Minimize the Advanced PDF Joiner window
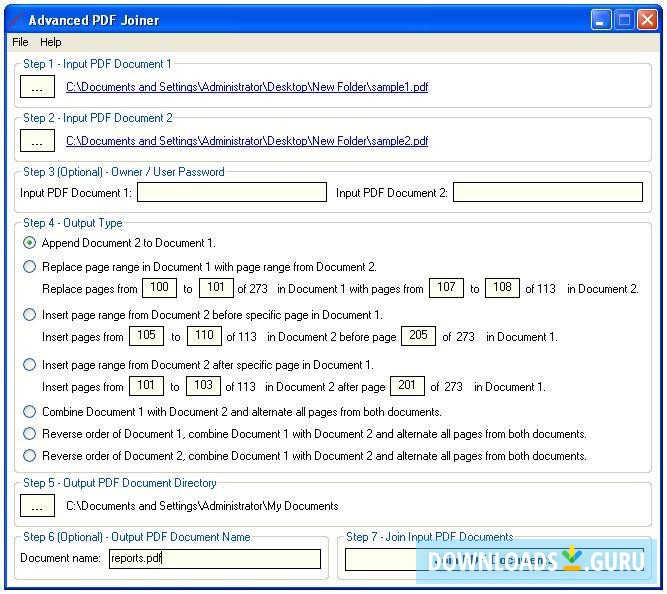 [x=601, y=20]
